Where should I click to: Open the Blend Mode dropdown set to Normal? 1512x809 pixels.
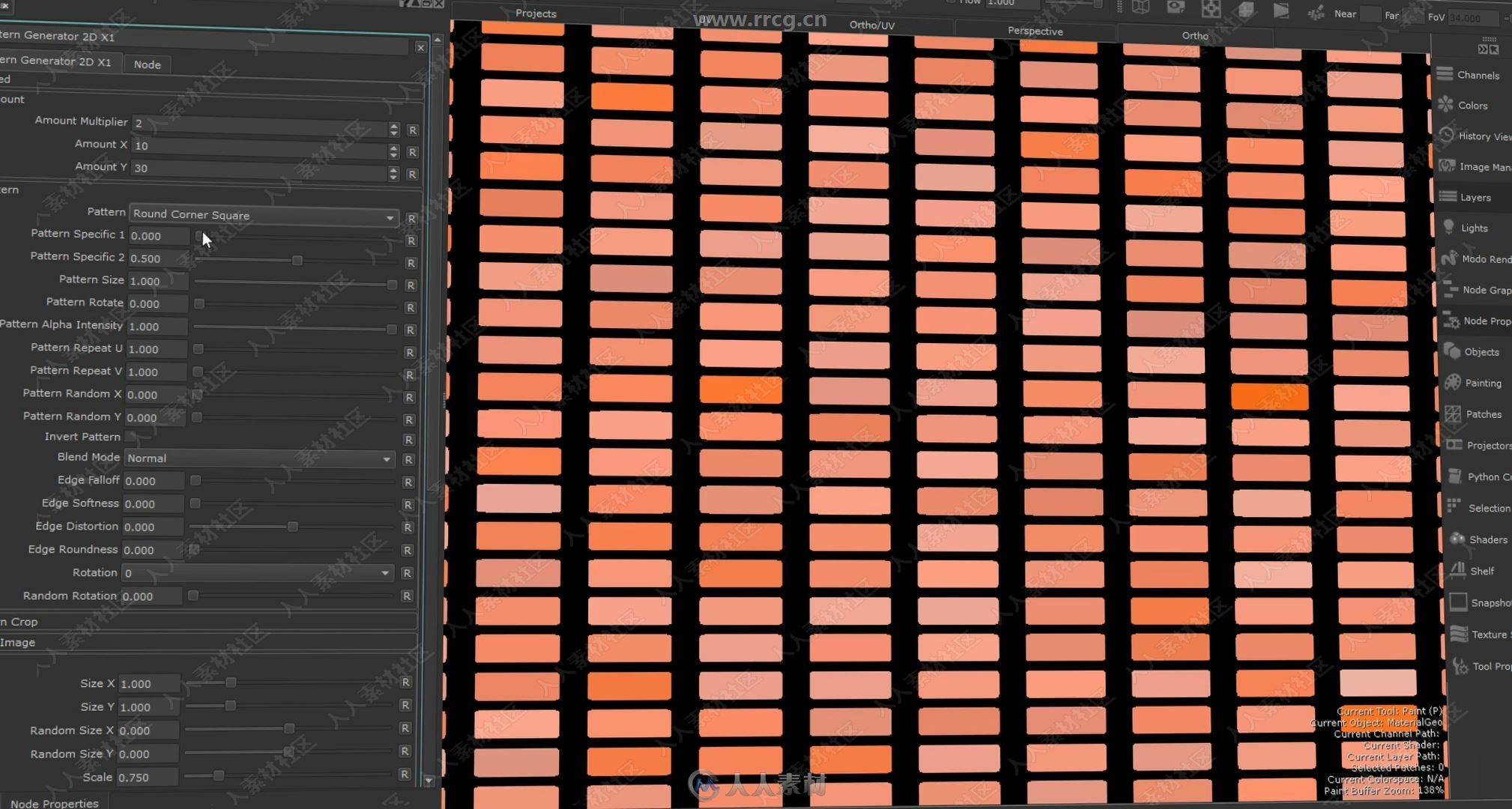259,458
